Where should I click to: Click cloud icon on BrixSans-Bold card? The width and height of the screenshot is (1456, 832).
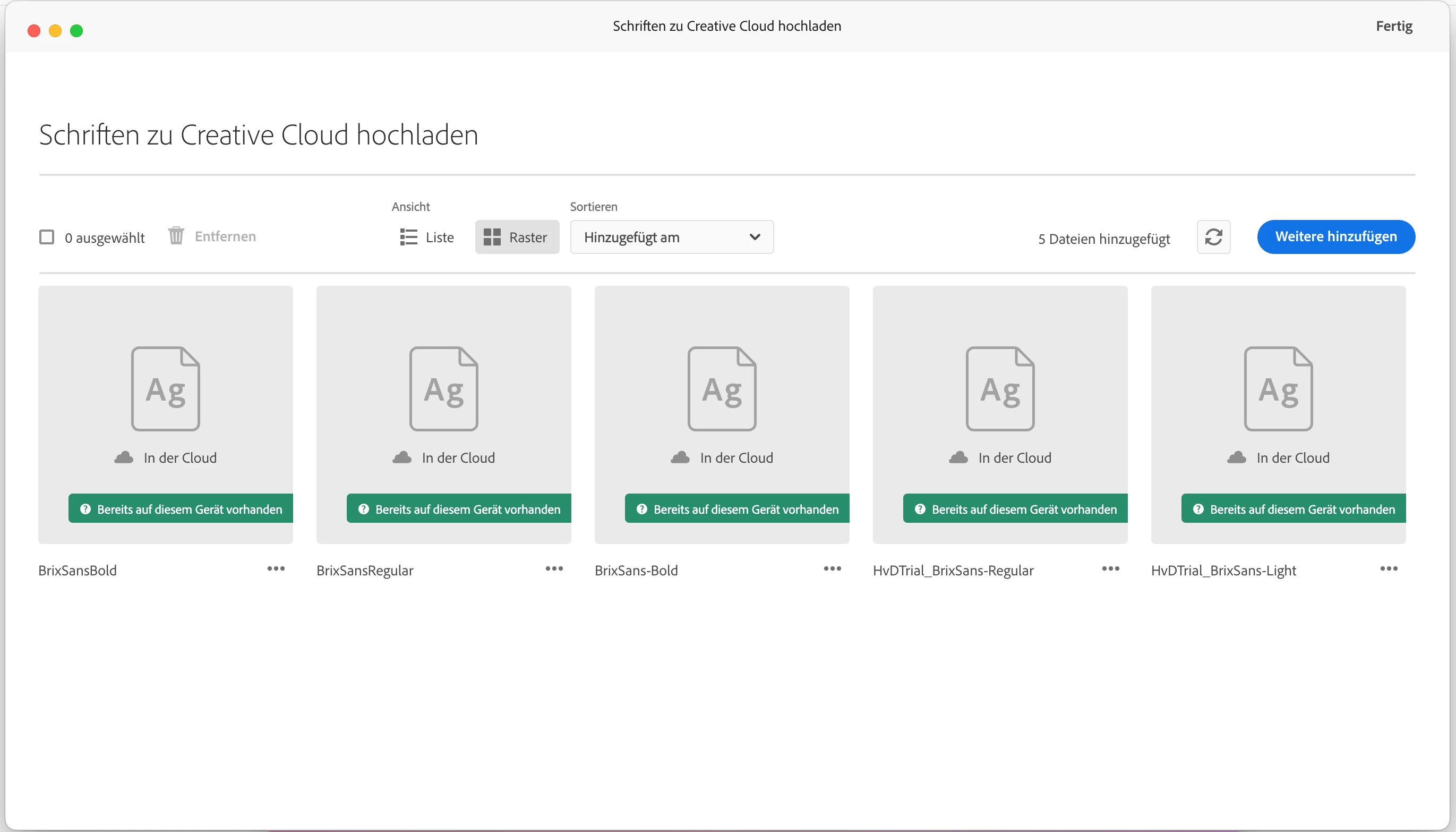click(x=680, y=457)
